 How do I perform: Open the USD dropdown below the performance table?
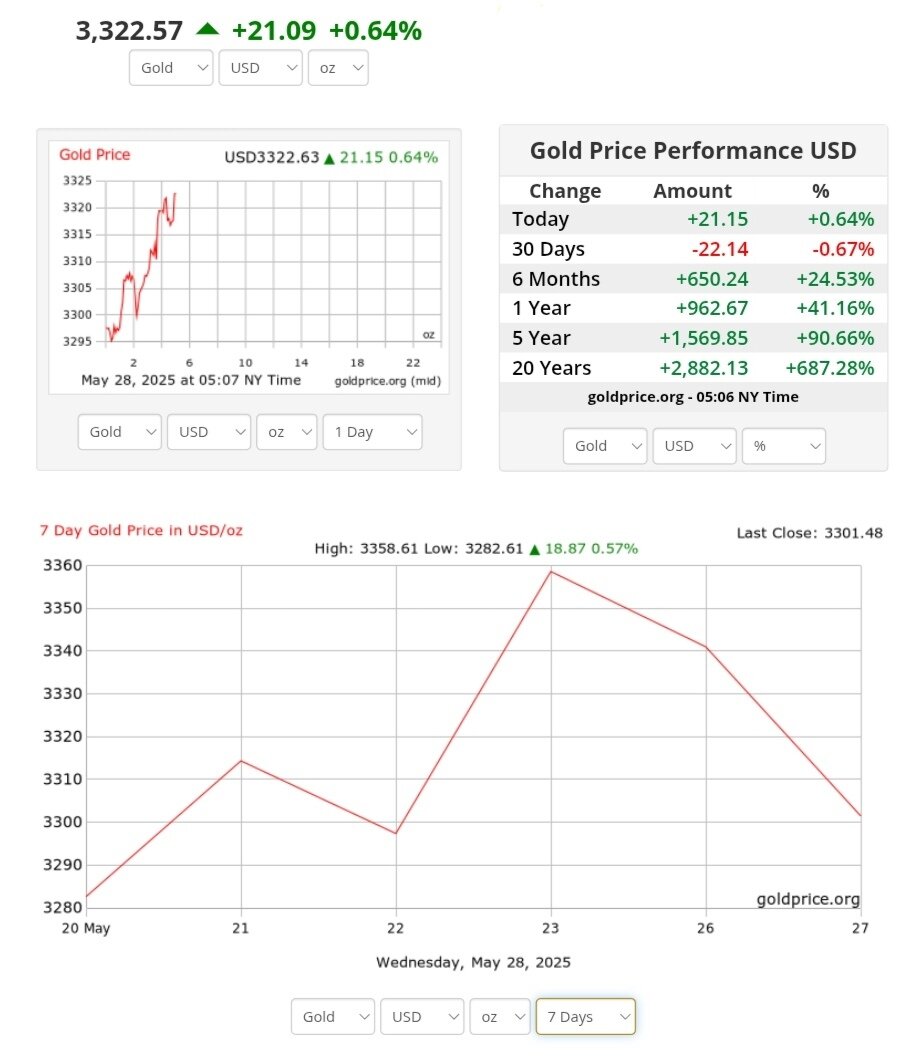pyautogui.click(x=694, y=446)
